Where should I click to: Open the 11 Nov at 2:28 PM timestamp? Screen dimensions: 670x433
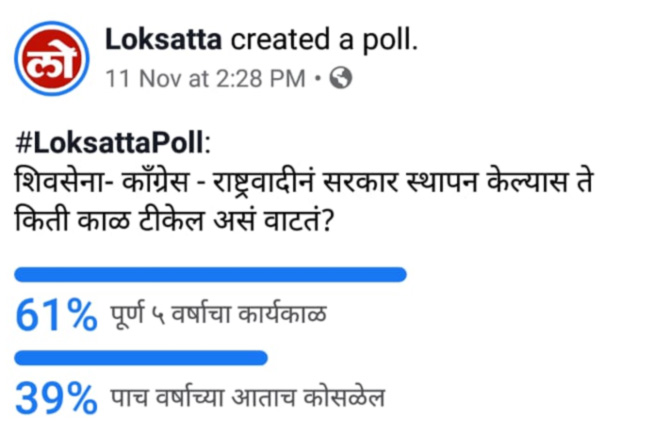[205, 79]
